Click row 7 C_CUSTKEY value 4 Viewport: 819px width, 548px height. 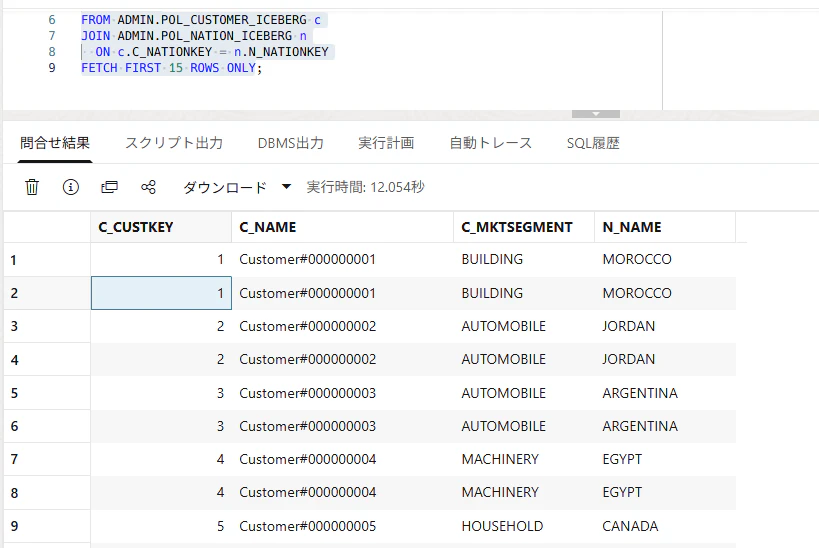click(x=220, y=459)
